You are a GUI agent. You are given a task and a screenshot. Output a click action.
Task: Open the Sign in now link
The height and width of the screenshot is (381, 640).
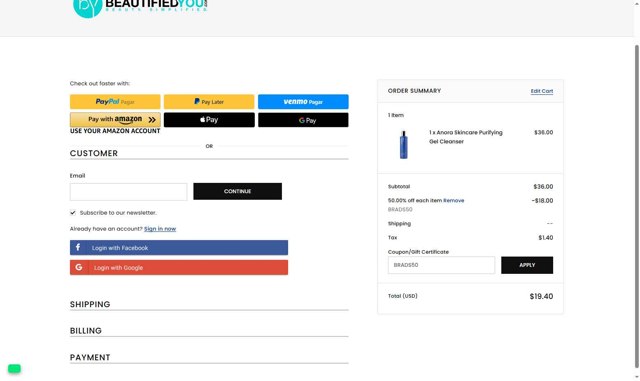click(x=160, y=229)
